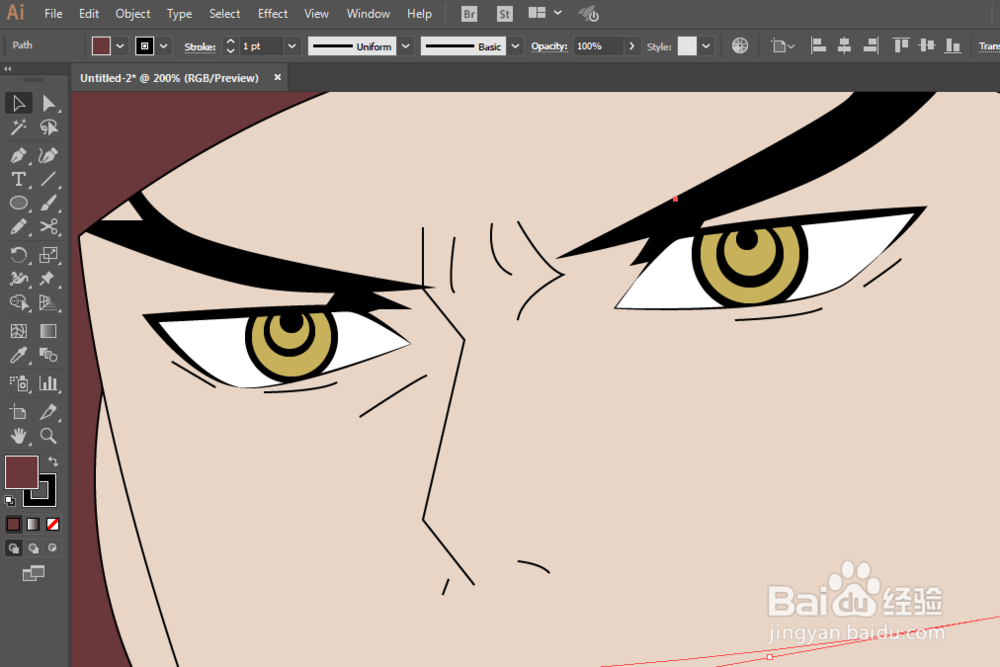Open the File menu
Viewport: 1000px width, 667px height.
tap(53, 13)
